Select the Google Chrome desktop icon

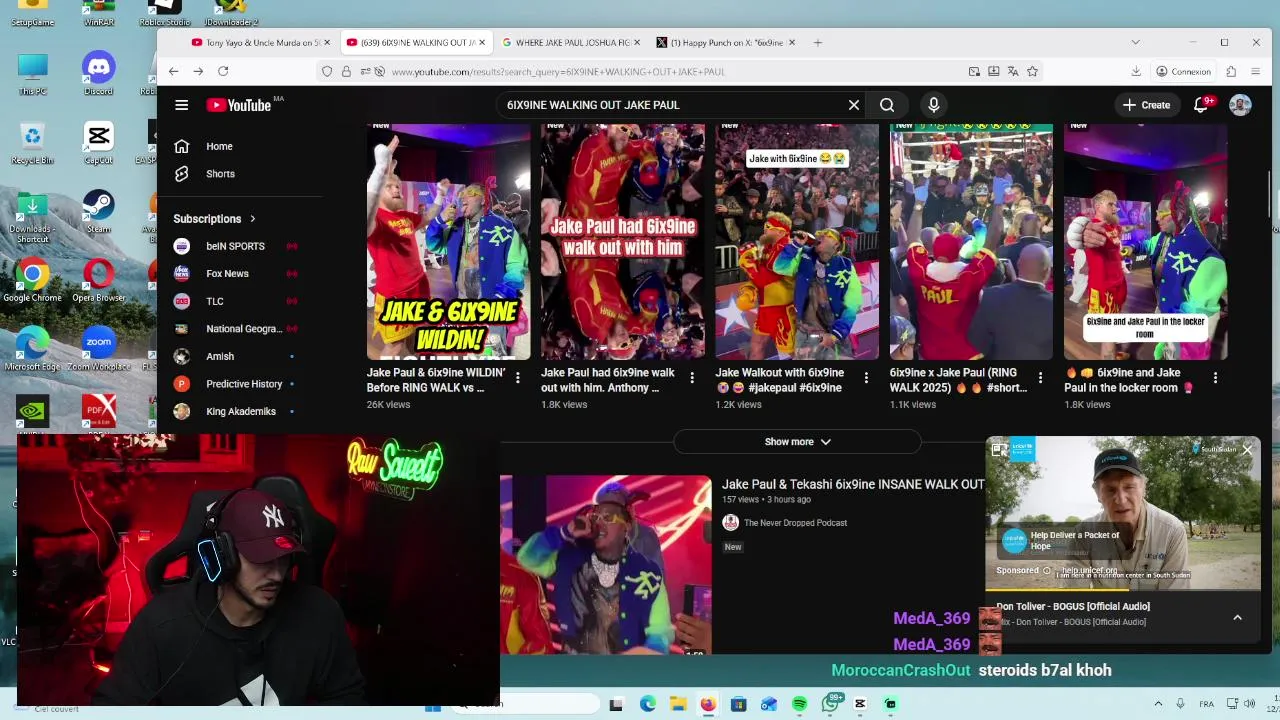[32, 280]
